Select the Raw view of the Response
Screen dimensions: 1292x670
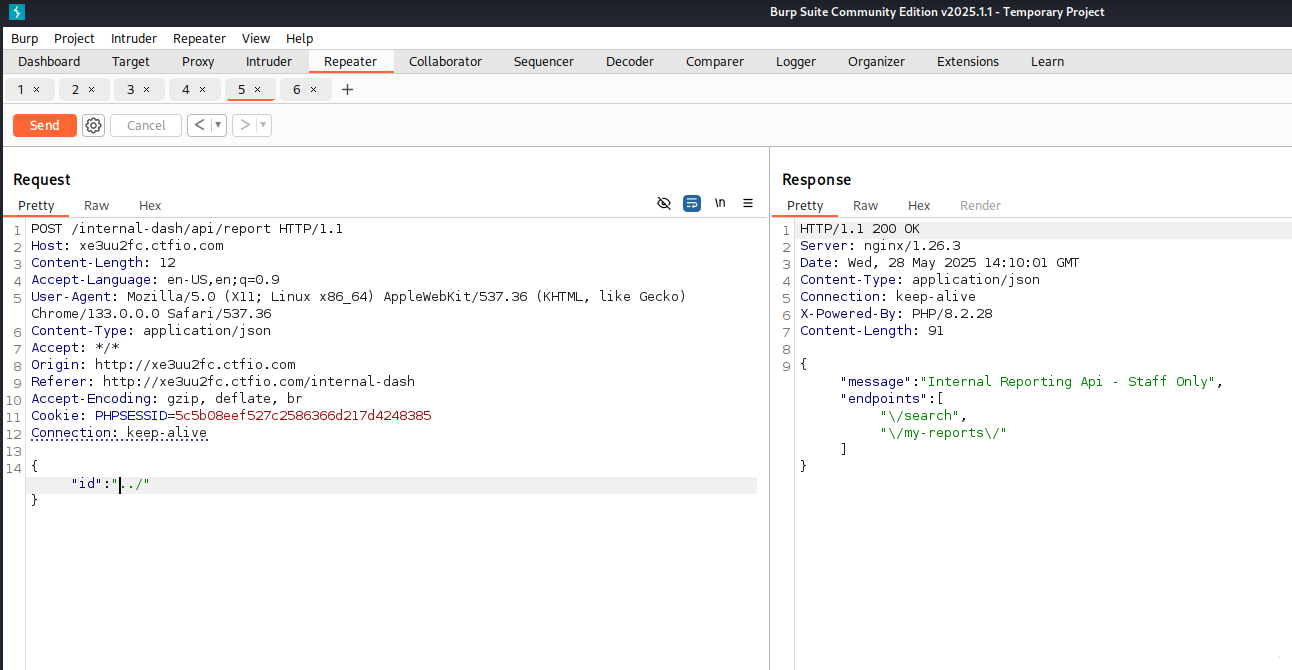click(865, 205)
